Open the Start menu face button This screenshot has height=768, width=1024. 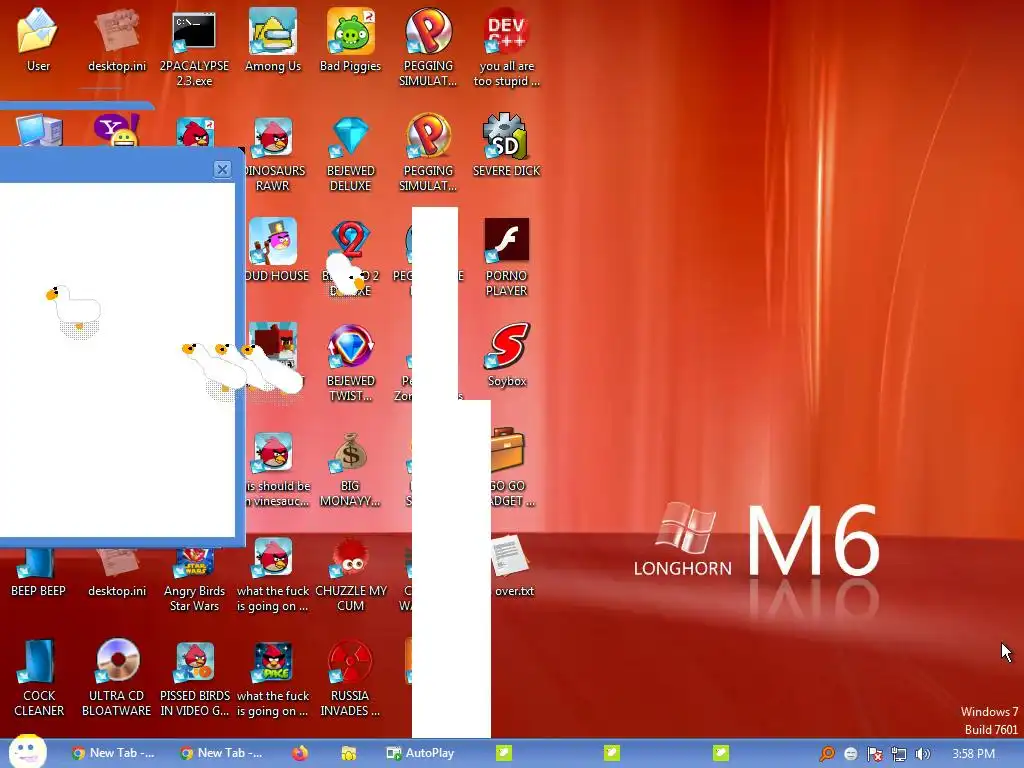click(x=27, y=751)
